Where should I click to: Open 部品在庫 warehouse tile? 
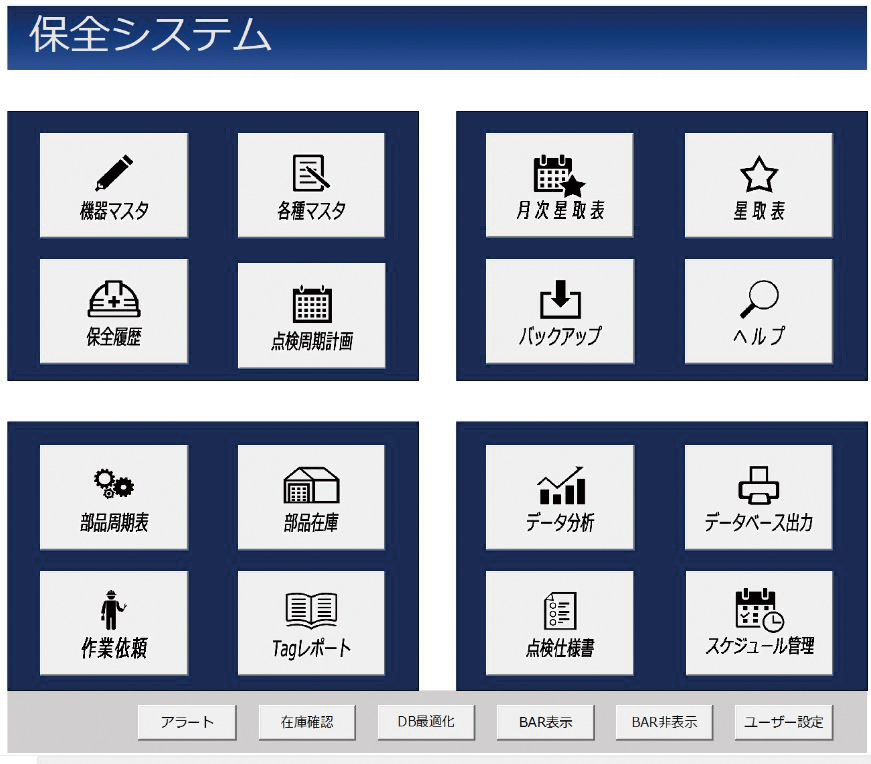click(311, 497)
